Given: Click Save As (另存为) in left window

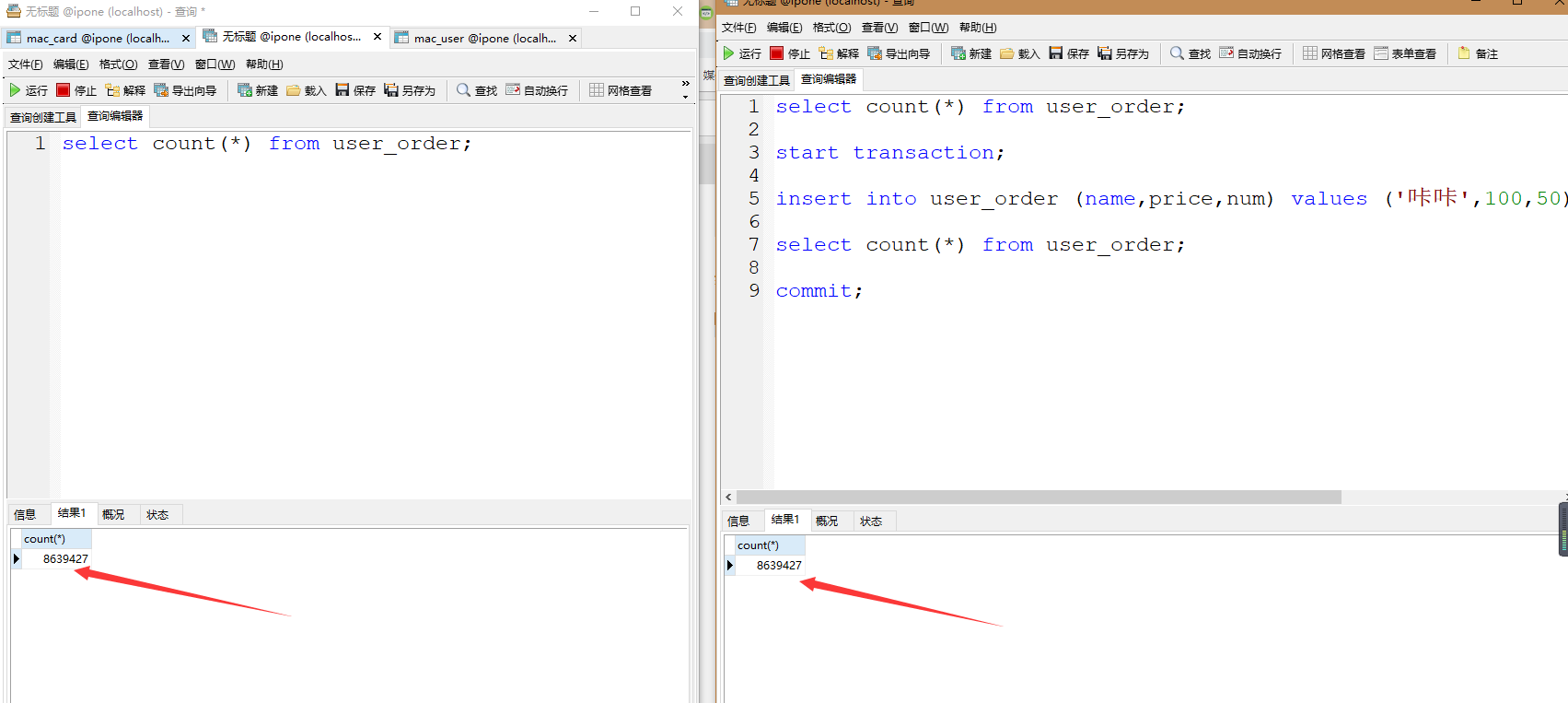Looking at the screenshot, I should (410, 90).
